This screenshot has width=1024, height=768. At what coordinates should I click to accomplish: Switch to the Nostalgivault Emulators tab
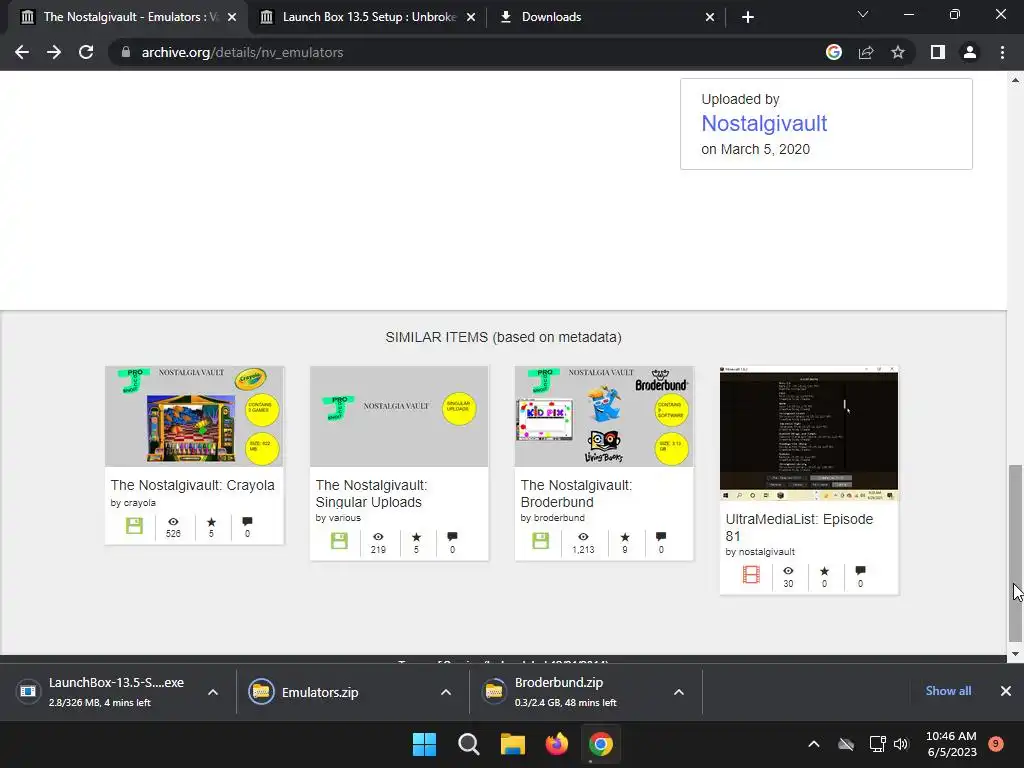(129, 17)
